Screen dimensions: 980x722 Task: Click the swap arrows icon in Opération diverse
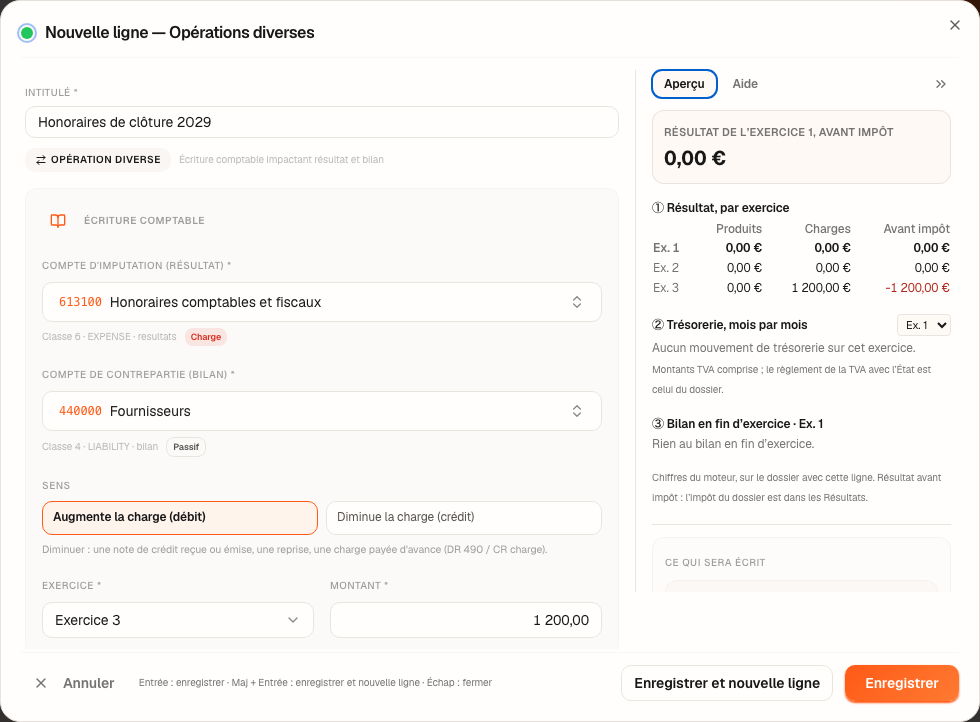41,160
